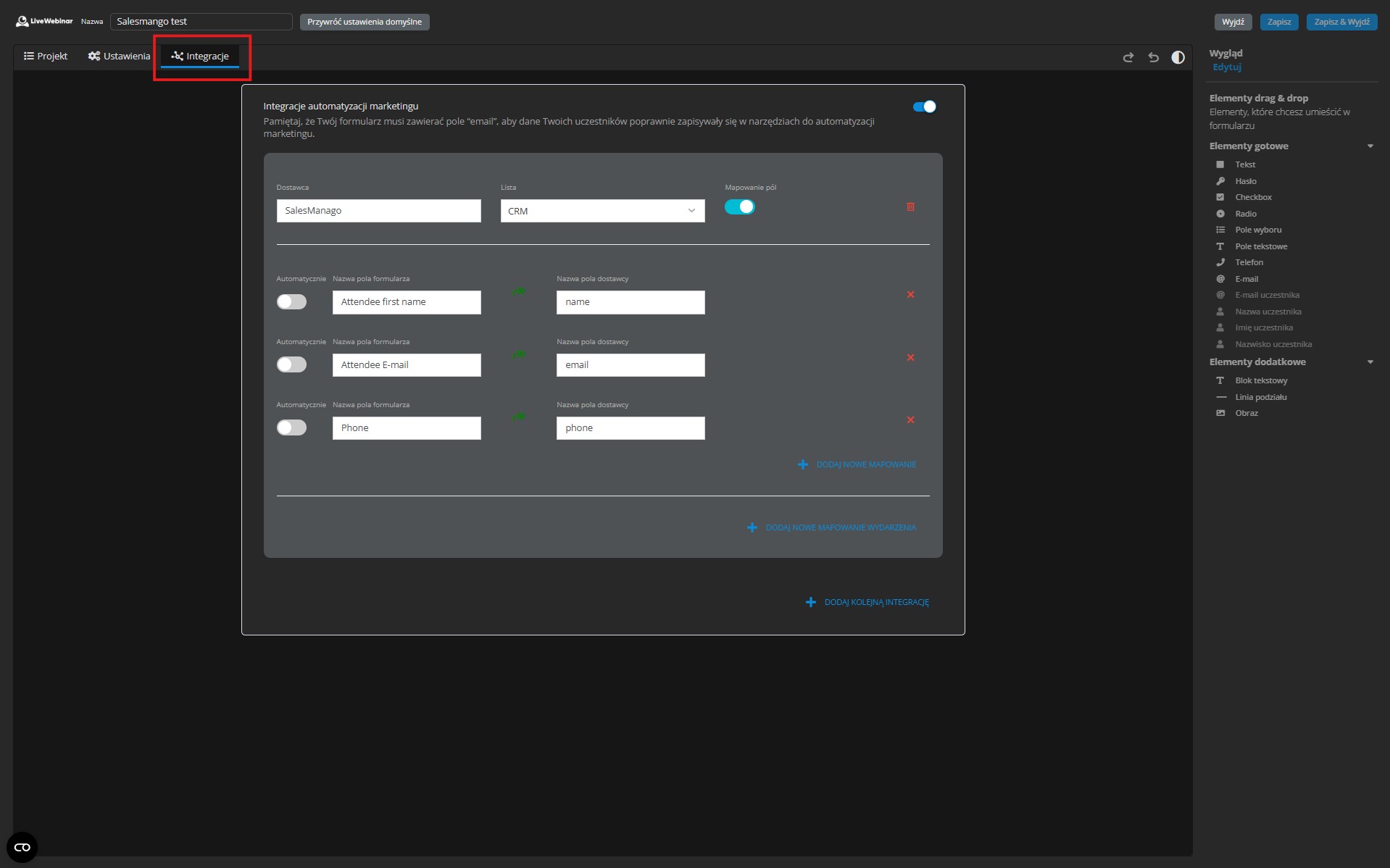Click the red trash icon to delete the SalesManago integration
The image size is (1390, 868).
click(x=910, y=206)
